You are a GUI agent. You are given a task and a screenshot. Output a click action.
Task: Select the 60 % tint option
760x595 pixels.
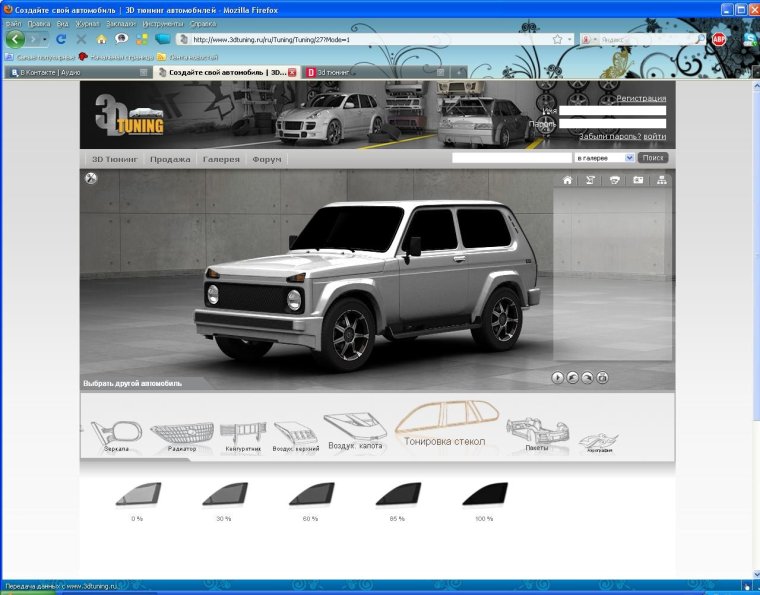coord(310,495)
